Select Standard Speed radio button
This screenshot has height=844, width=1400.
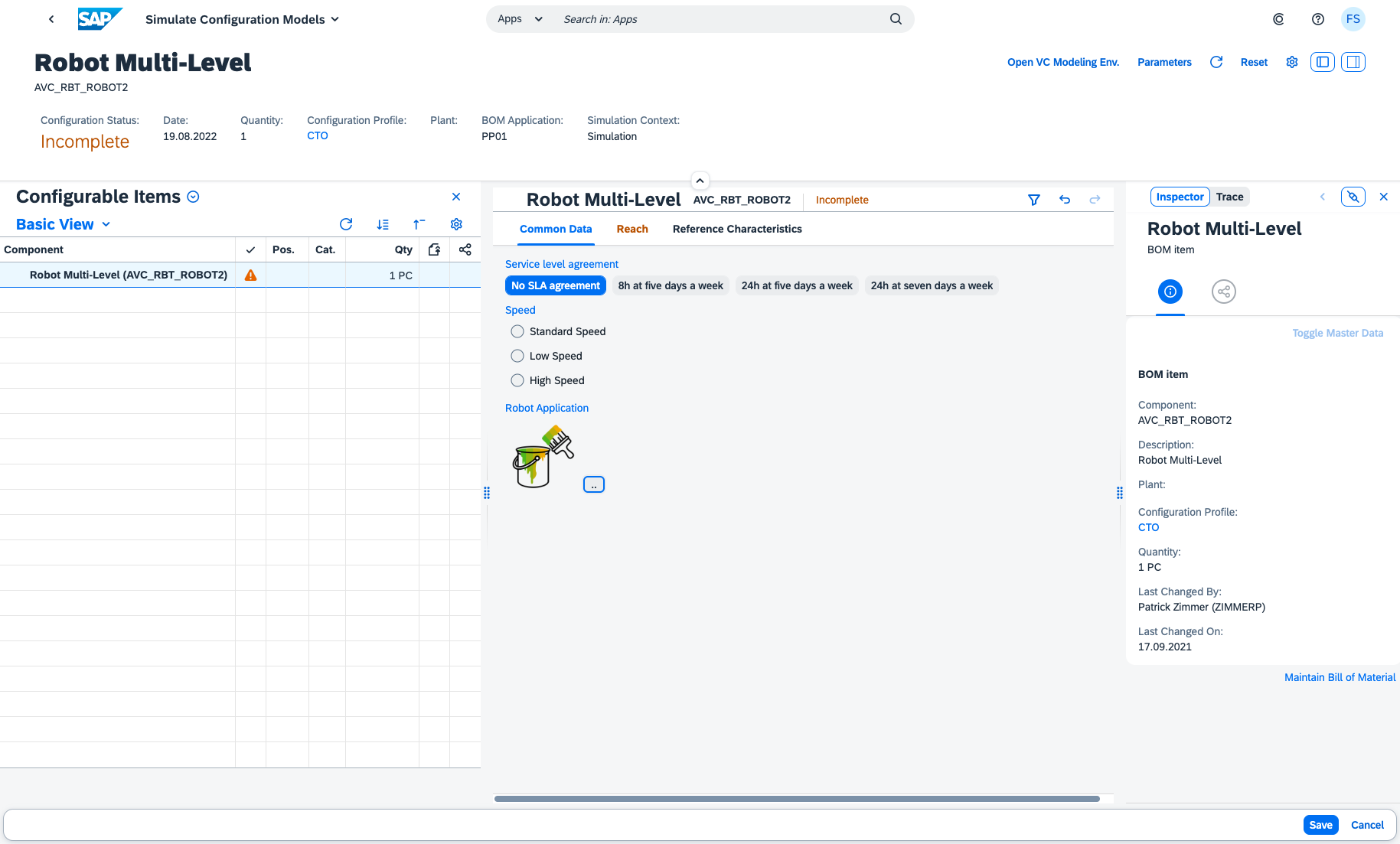click(517, 331)
